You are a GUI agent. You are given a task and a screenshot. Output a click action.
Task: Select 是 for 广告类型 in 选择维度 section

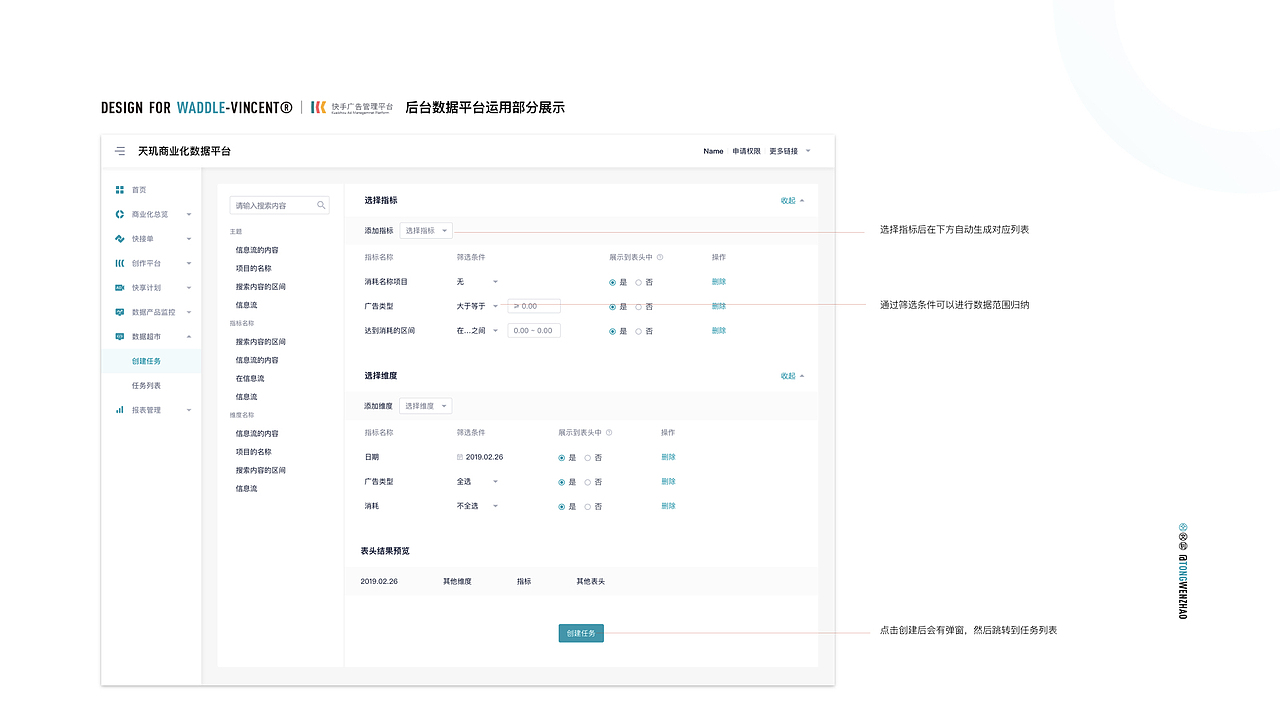click(x=561, y=482)
